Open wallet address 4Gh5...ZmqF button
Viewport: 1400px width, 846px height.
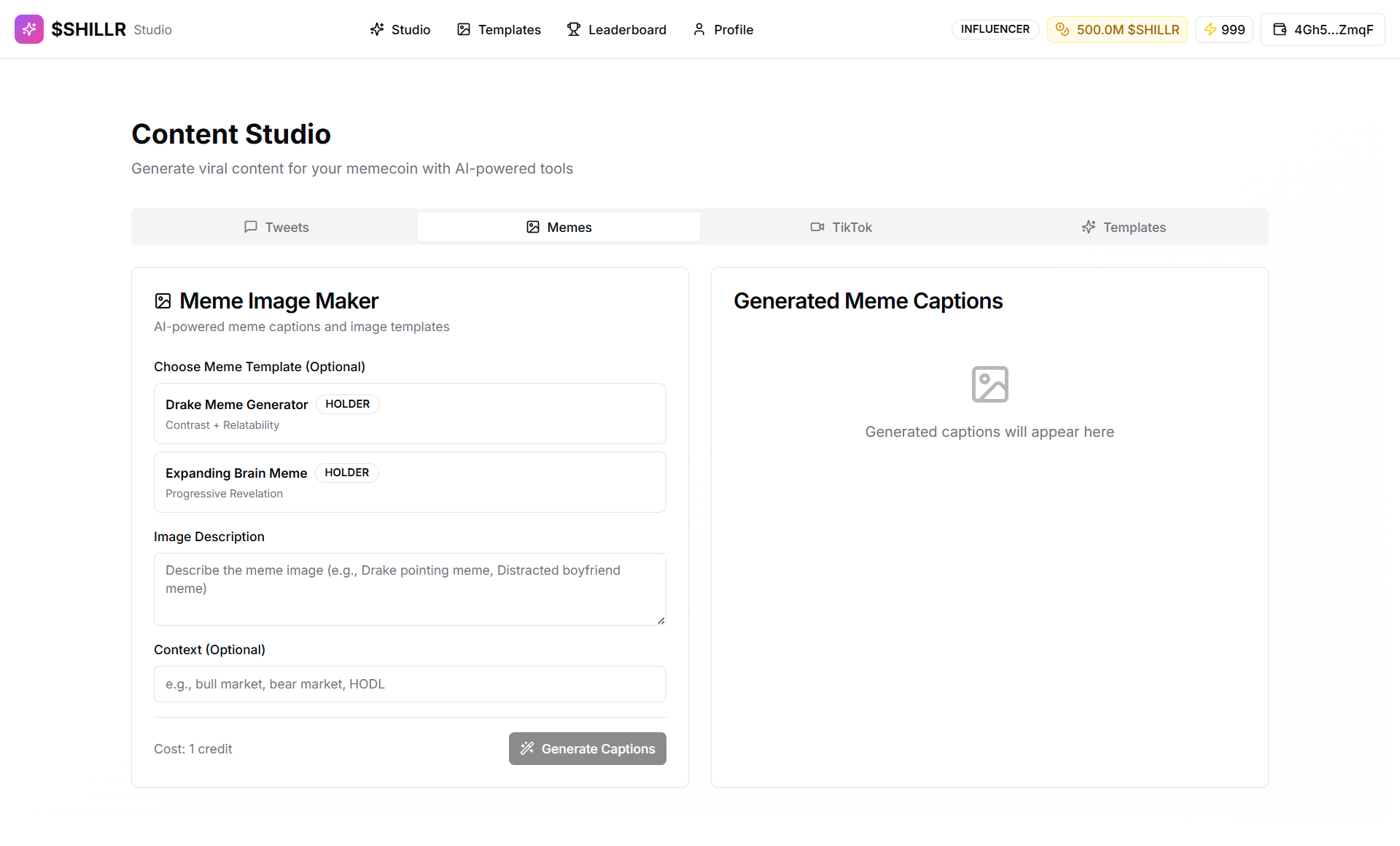pos(1323,29)
